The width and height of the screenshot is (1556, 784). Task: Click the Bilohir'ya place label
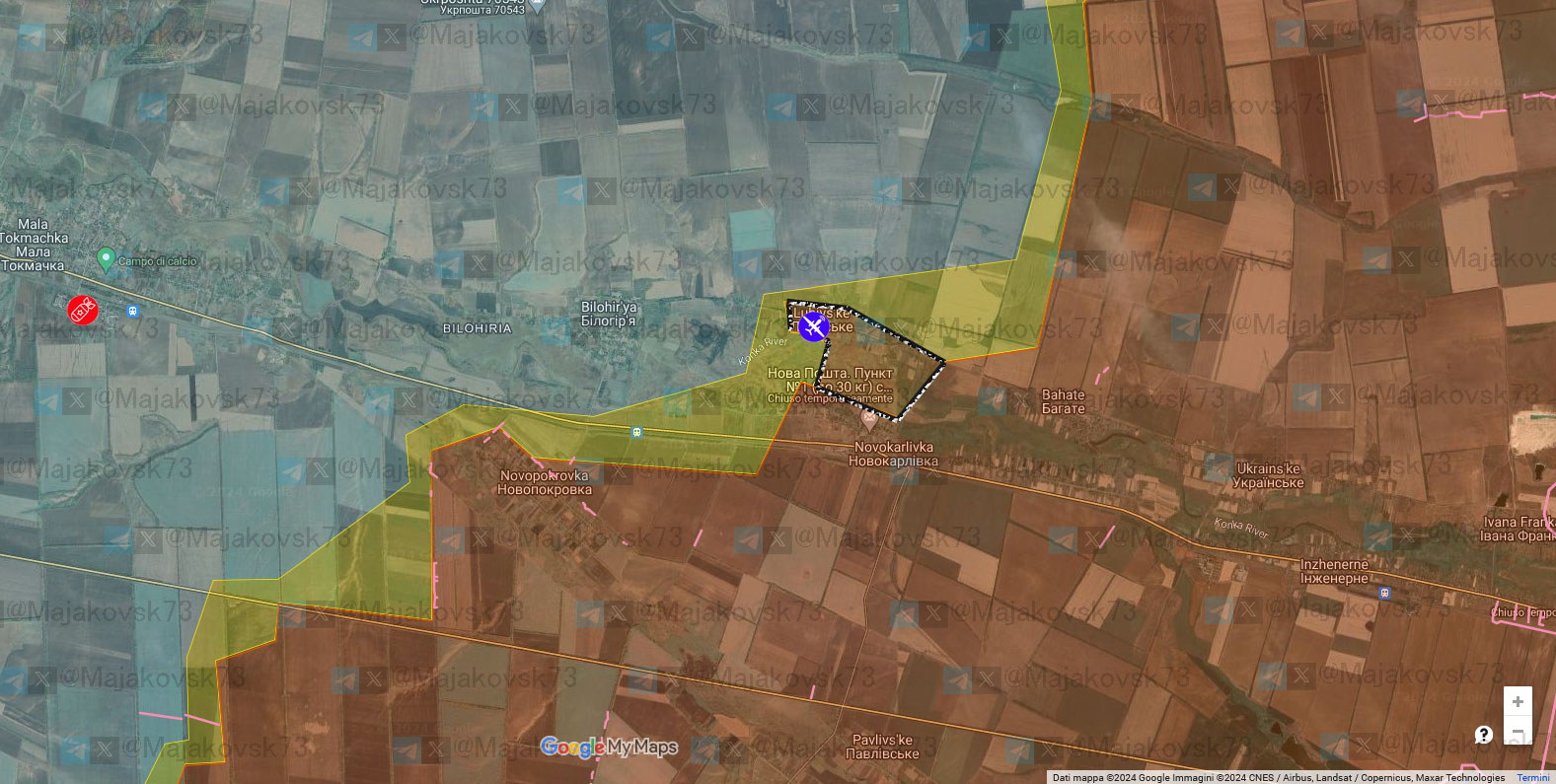click(x=609, y=314)
